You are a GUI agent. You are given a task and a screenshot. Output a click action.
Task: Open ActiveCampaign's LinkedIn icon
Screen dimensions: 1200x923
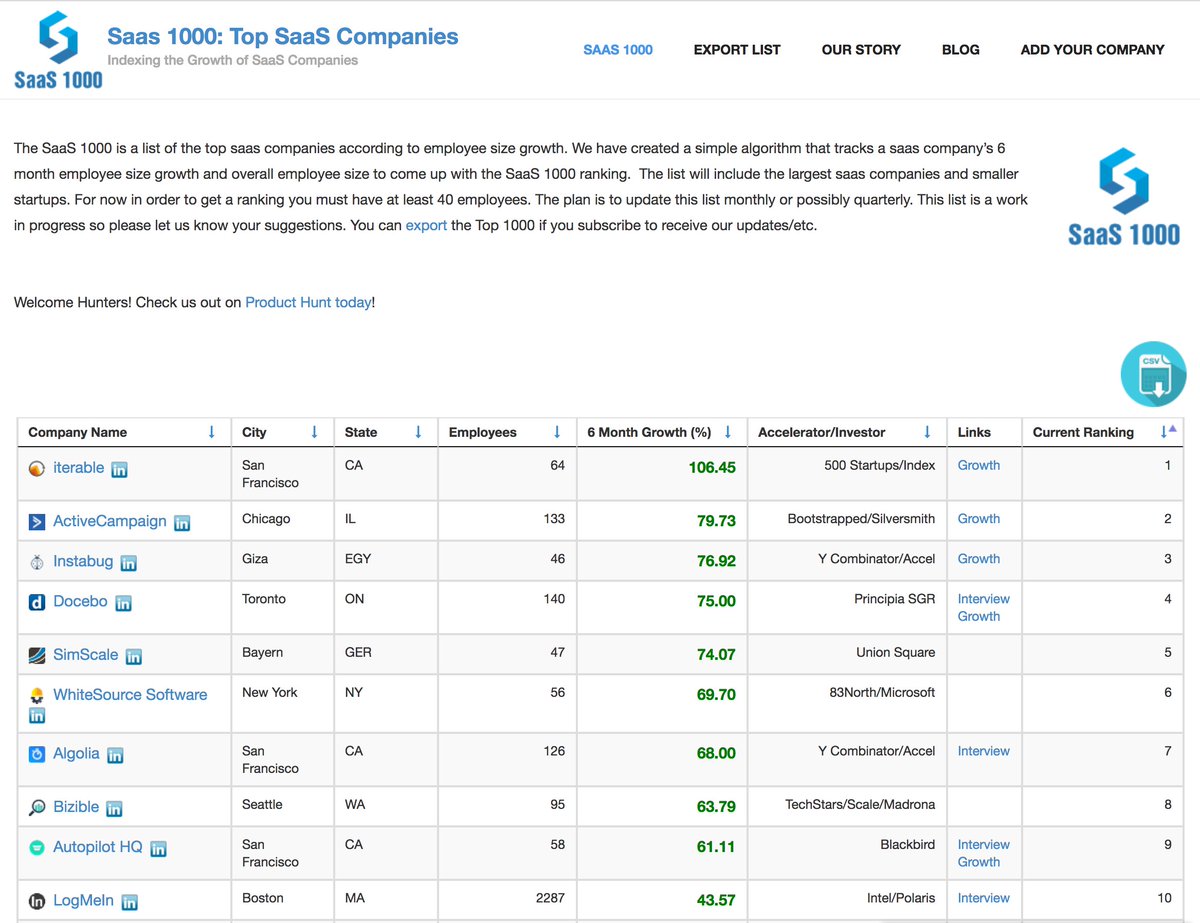182,523
